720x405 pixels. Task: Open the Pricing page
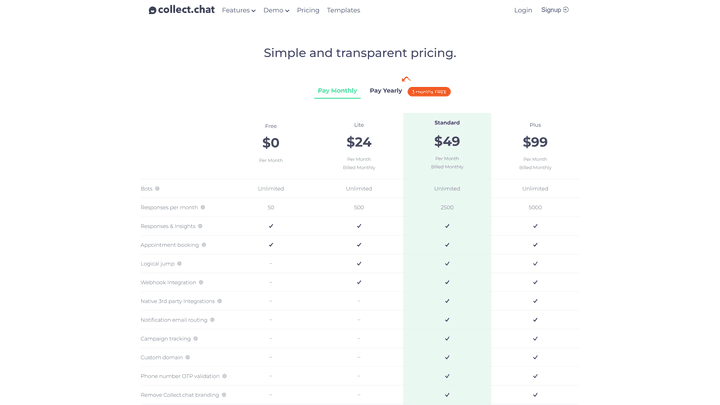tap(308, 10)
